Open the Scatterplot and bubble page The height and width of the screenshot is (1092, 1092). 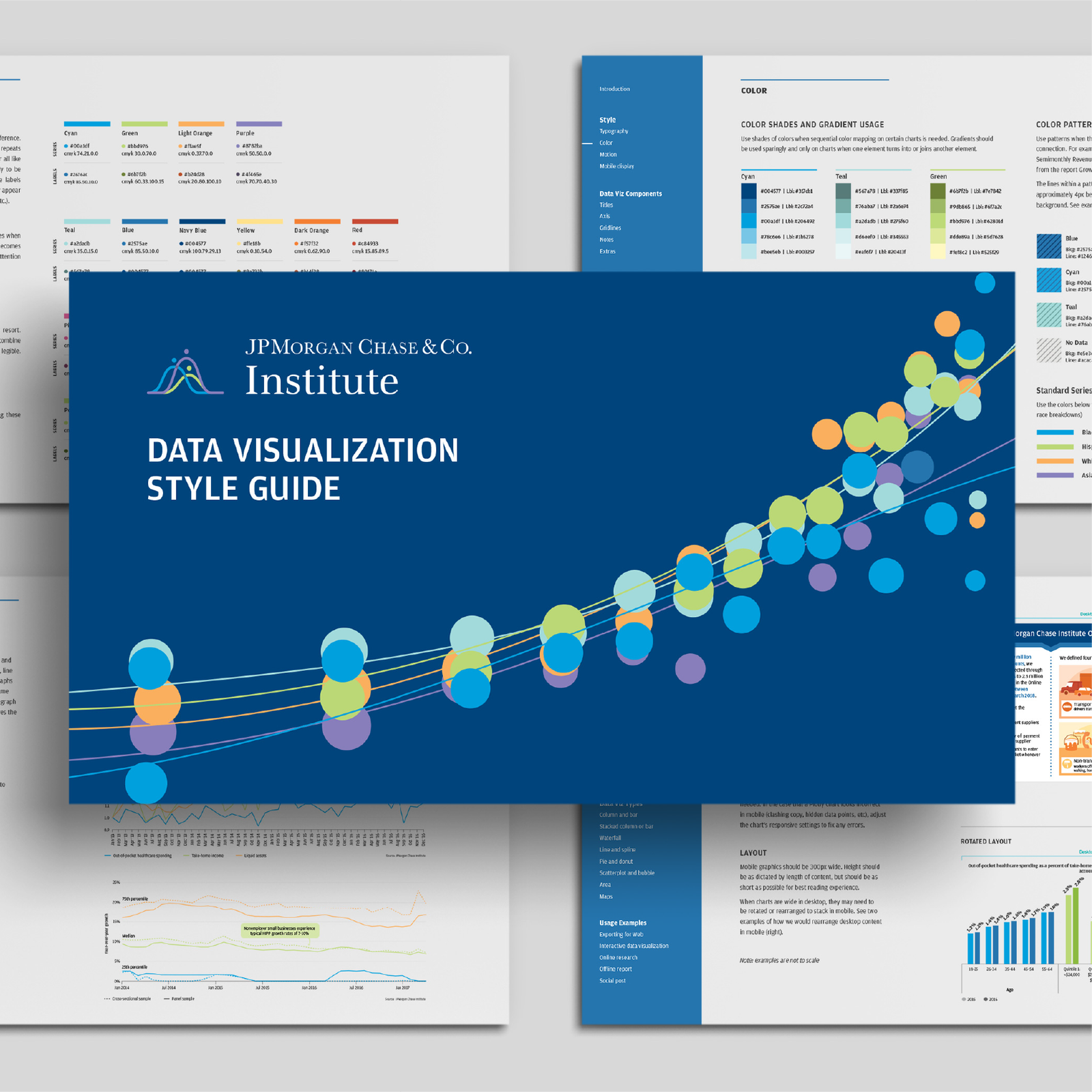[x=627, y=872]
